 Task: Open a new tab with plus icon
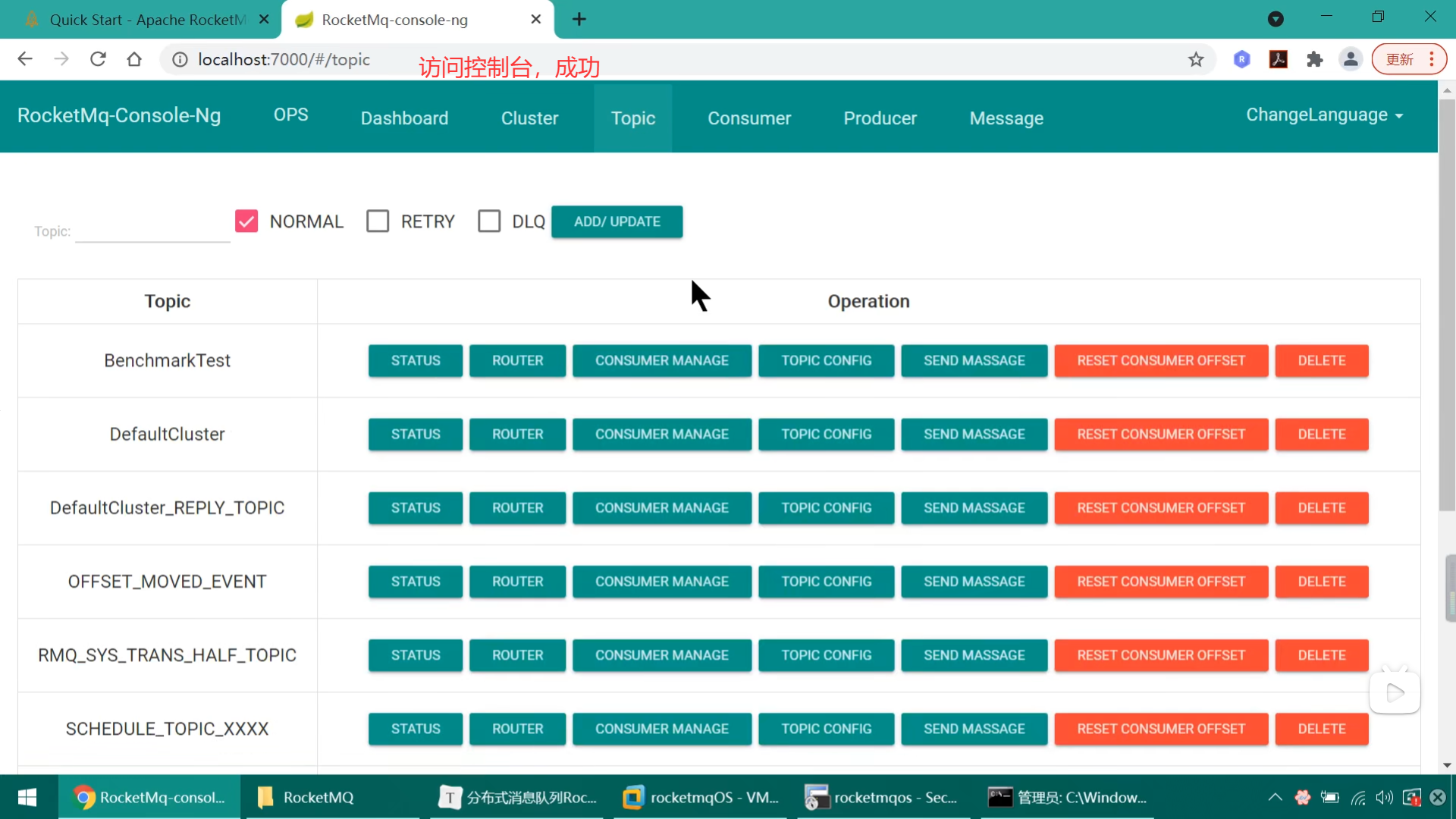(x=579, y=20)
